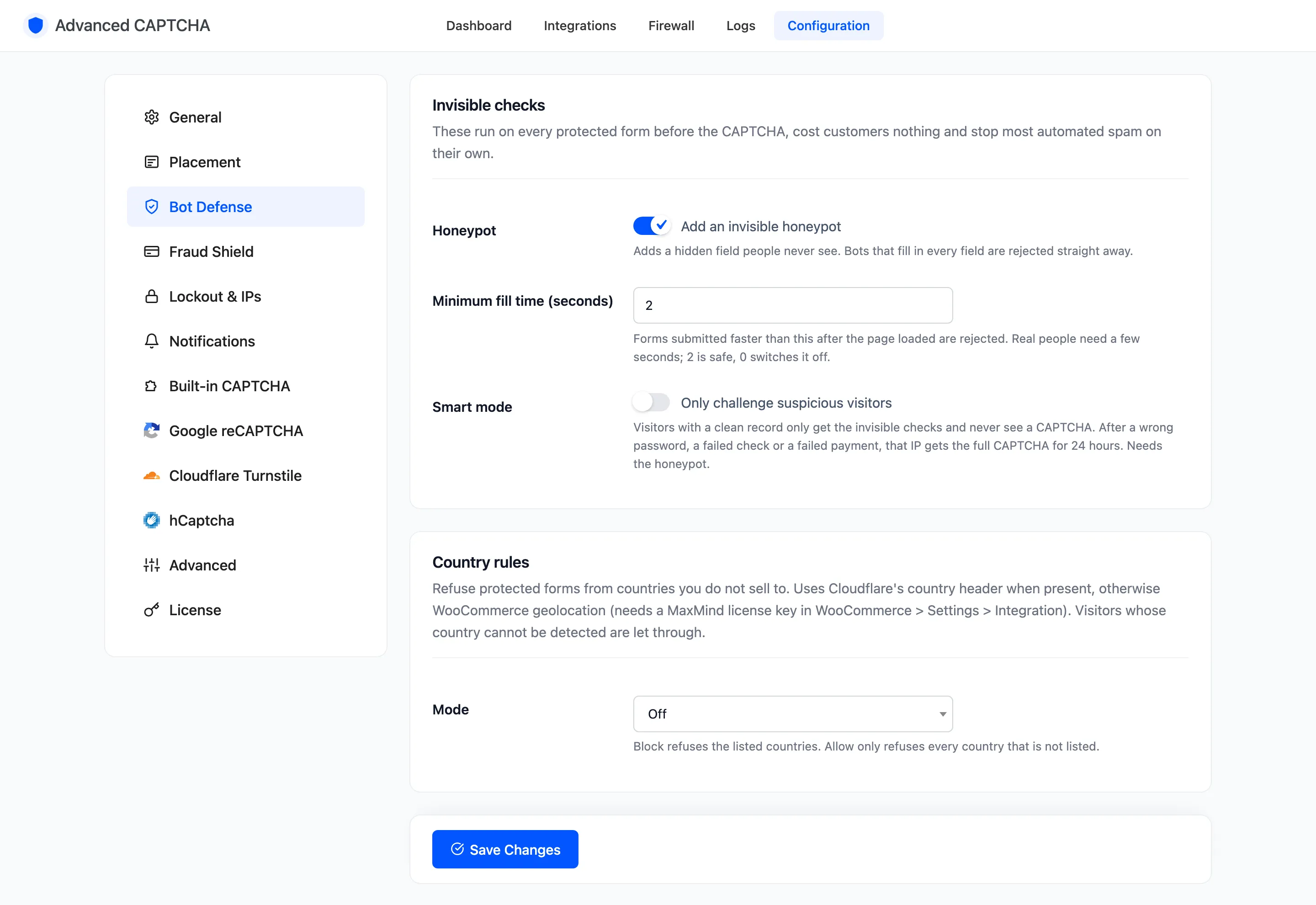
Task: Open License via the key icon
Action: pos(151,610)
